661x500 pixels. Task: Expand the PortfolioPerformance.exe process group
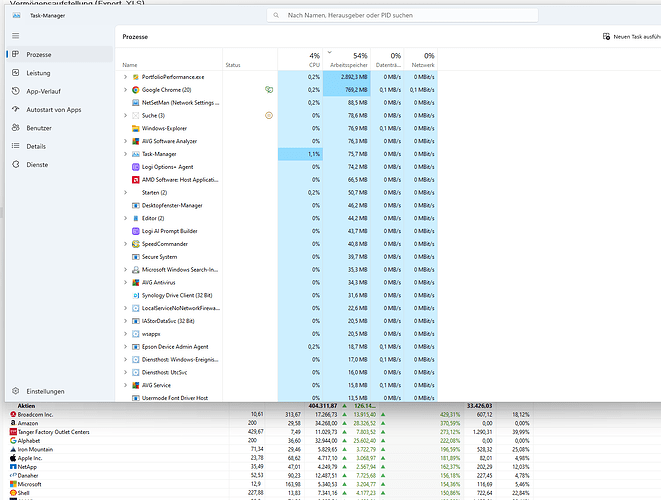pyautogui.click(x=125, y=77)
